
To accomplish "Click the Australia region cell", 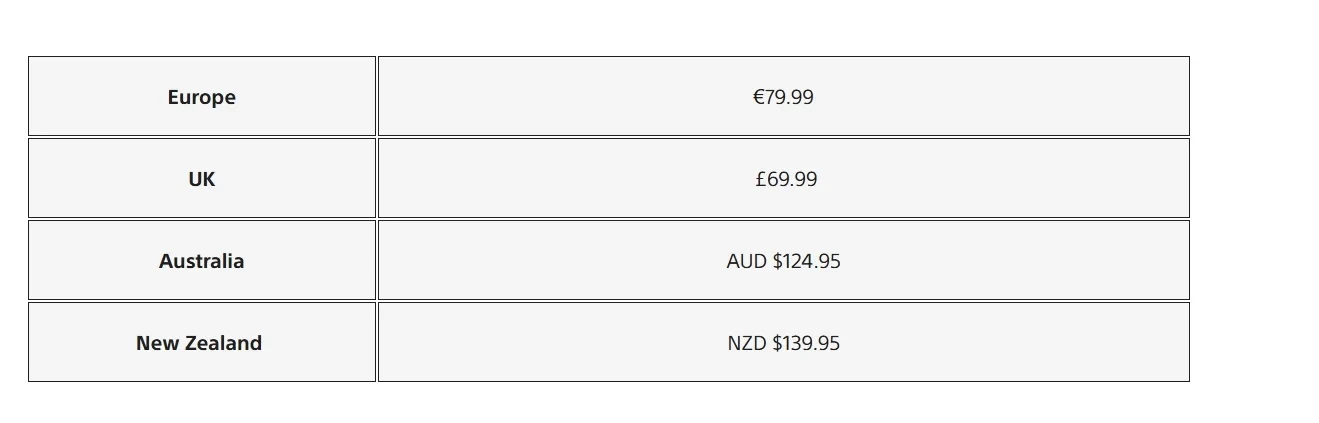I will click(x=201, y=261).
